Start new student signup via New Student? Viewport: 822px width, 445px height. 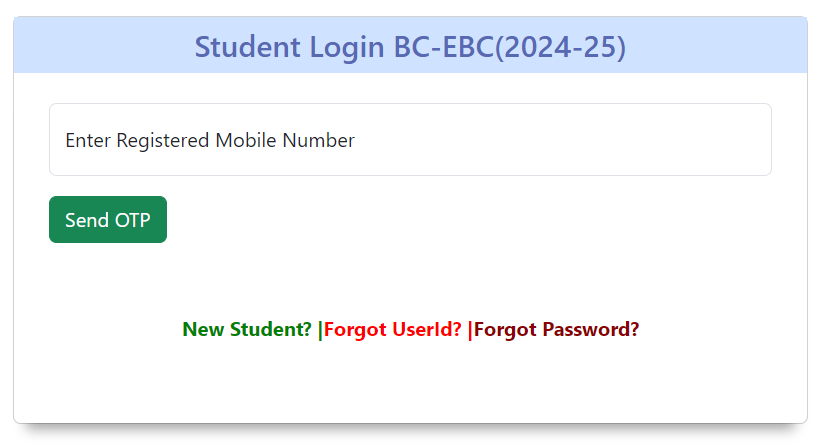247,330
